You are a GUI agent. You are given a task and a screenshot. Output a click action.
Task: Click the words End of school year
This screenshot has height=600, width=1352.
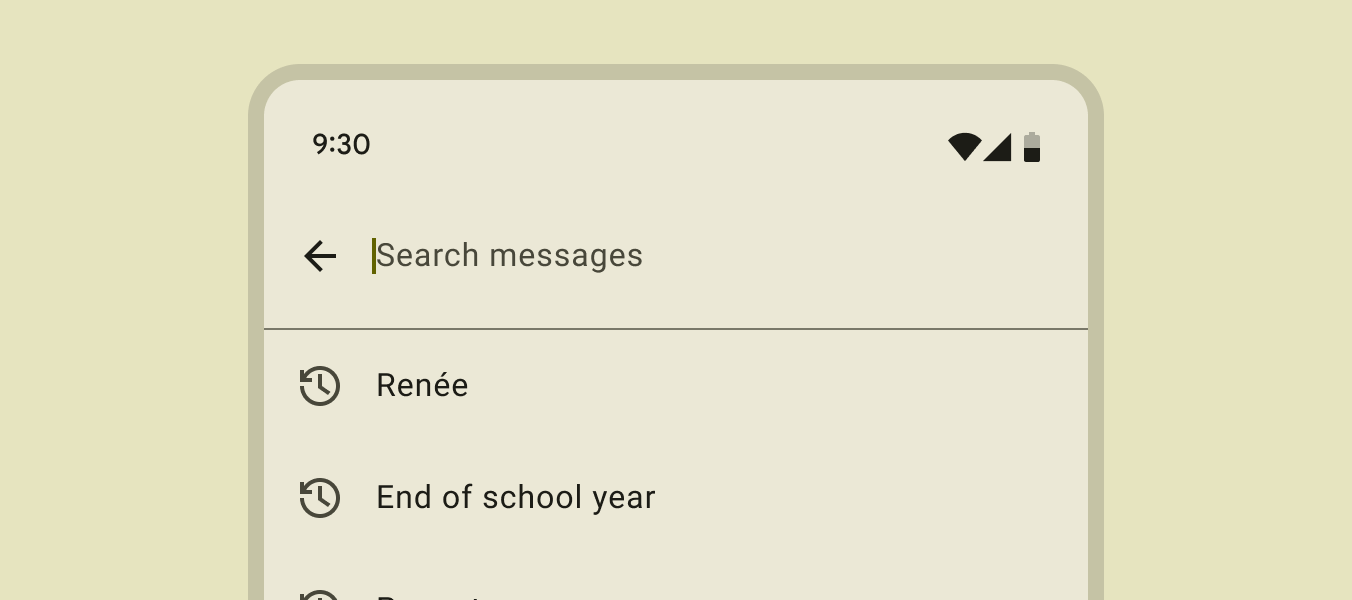(x=516, y=498)
